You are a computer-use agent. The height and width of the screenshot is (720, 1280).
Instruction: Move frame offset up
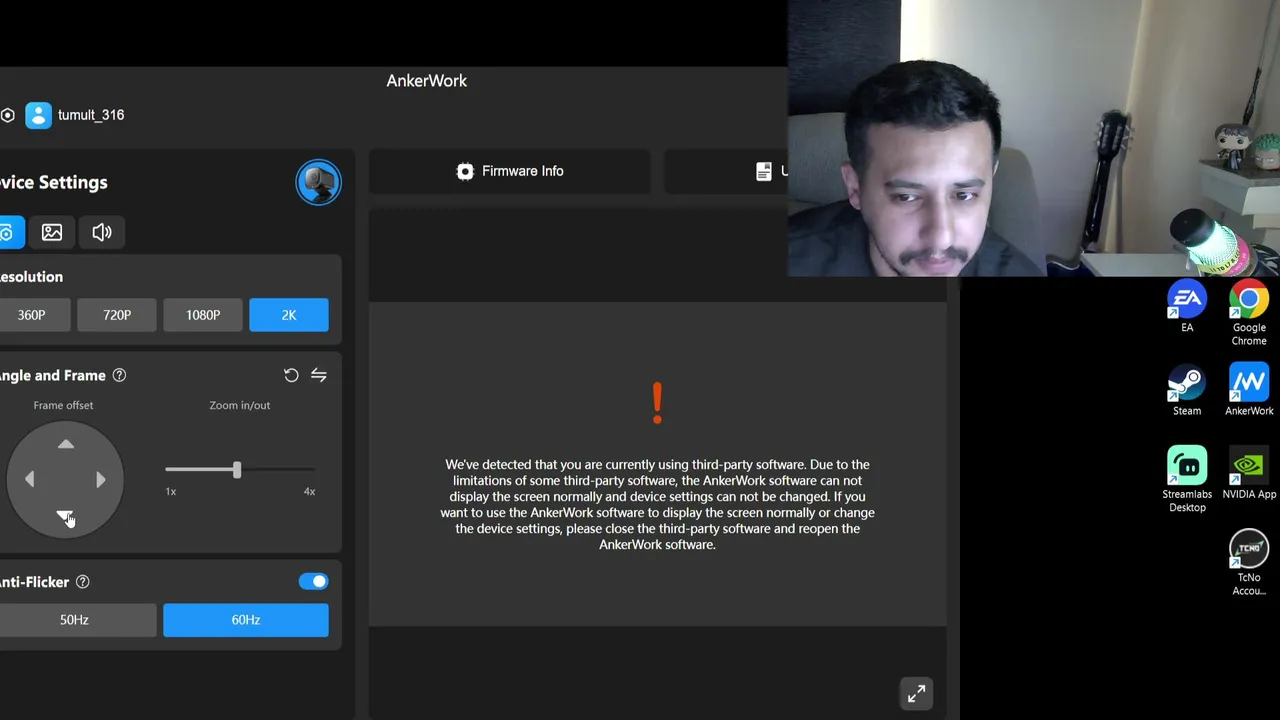click(66, 444)
